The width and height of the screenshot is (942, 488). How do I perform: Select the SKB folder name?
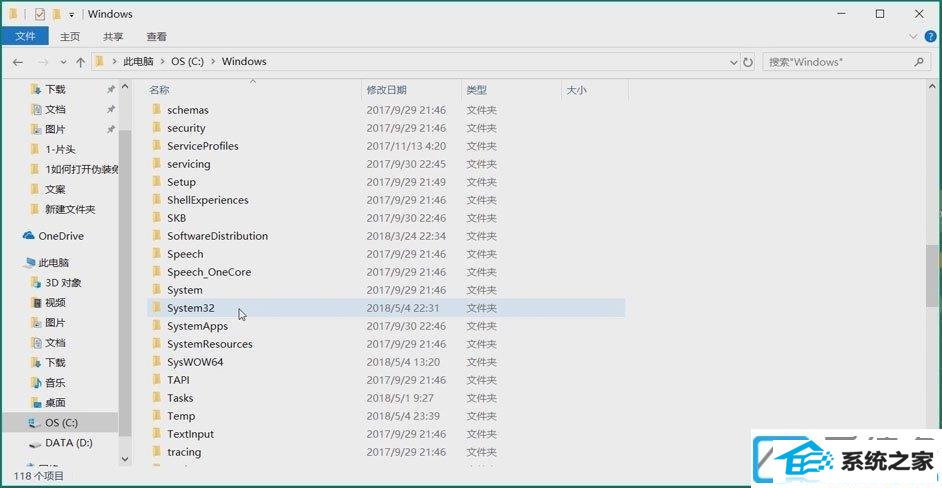tap(177, 218)
